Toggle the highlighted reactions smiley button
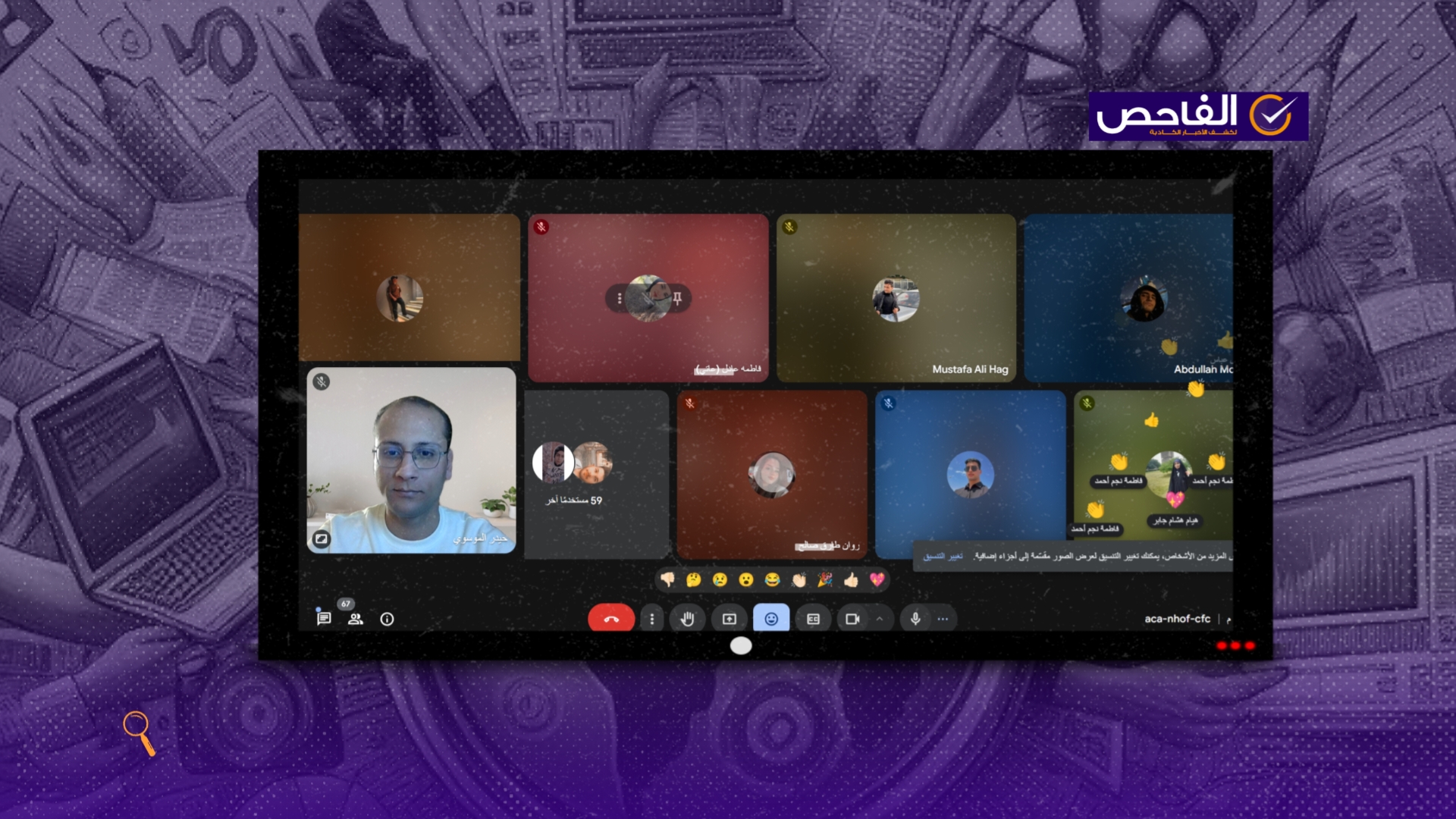1456x819 pixels. pos(771,619)
